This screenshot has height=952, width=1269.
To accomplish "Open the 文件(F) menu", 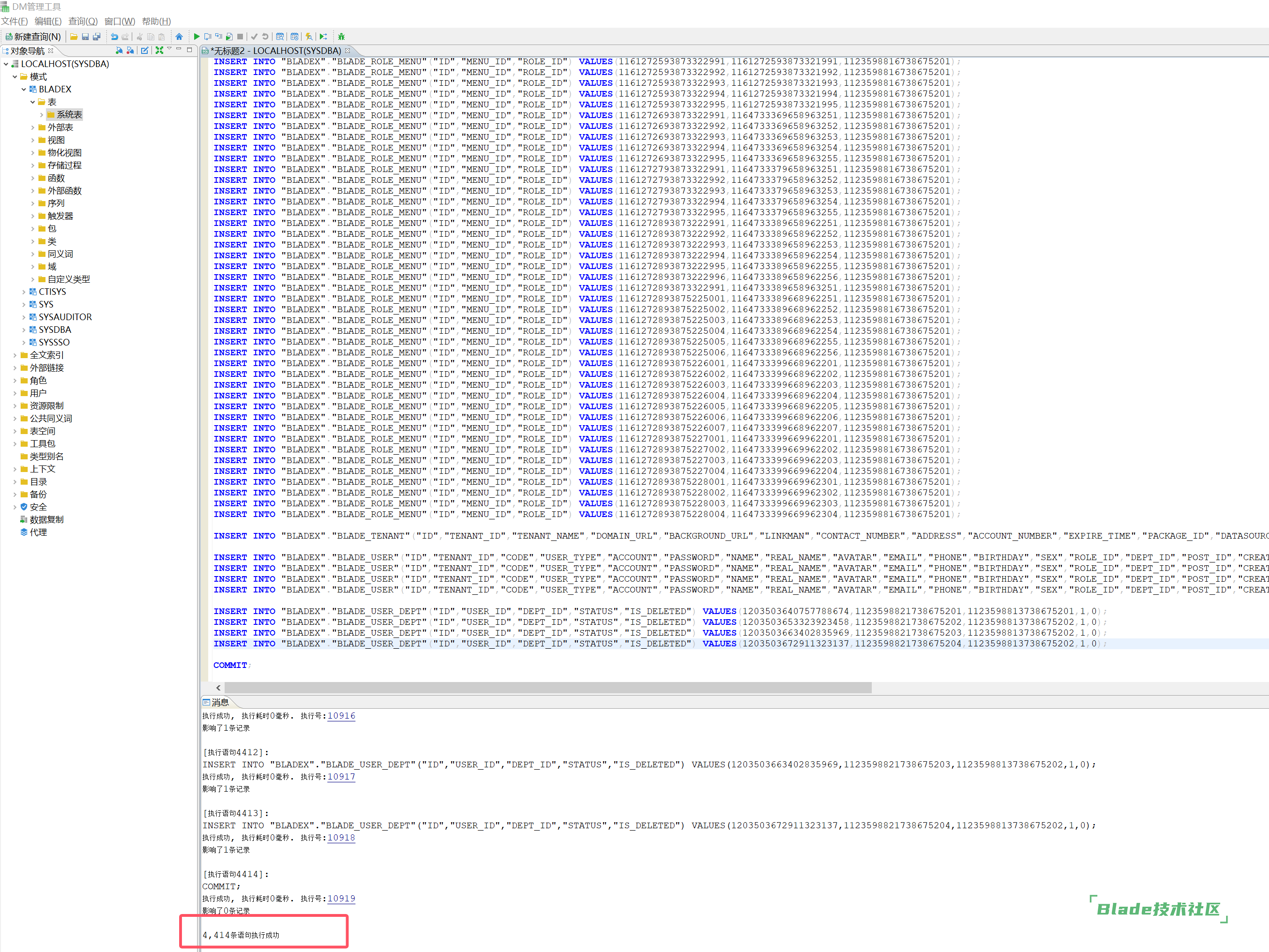I will [15, 21].
